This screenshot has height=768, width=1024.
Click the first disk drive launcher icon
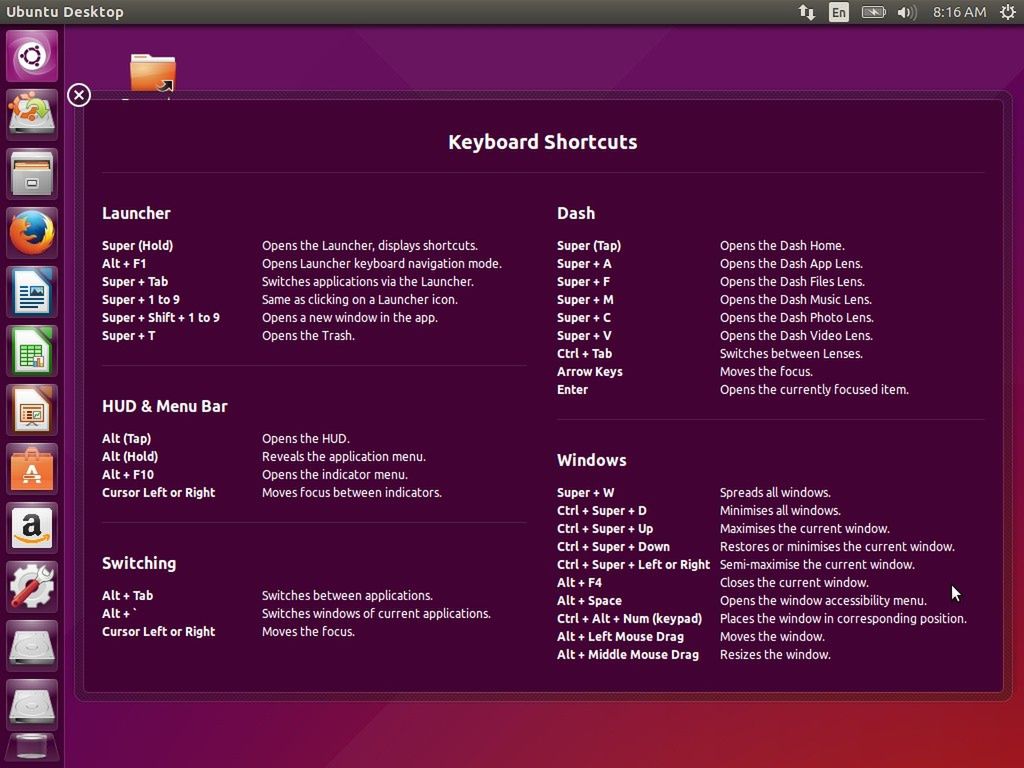pos(32,646)
